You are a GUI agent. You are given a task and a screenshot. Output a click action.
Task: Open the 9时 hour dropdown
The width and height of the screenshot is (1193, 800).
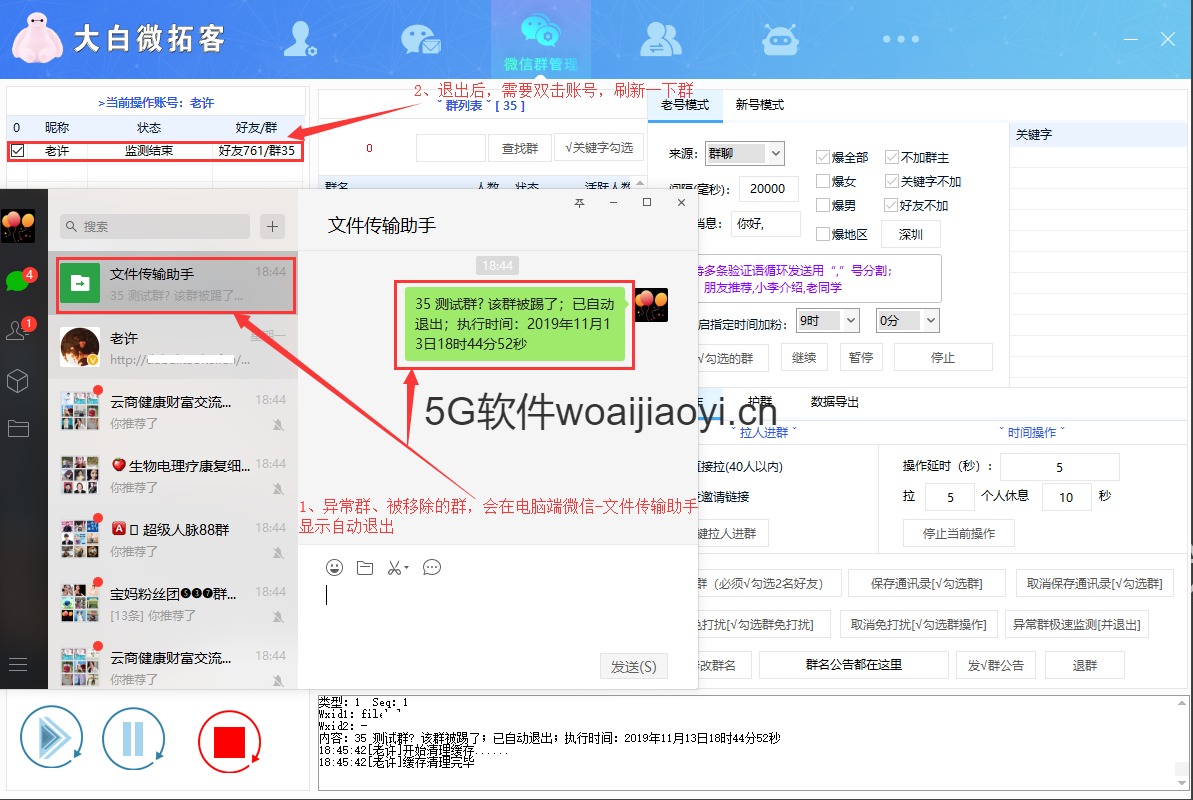[x=828, y=320]
